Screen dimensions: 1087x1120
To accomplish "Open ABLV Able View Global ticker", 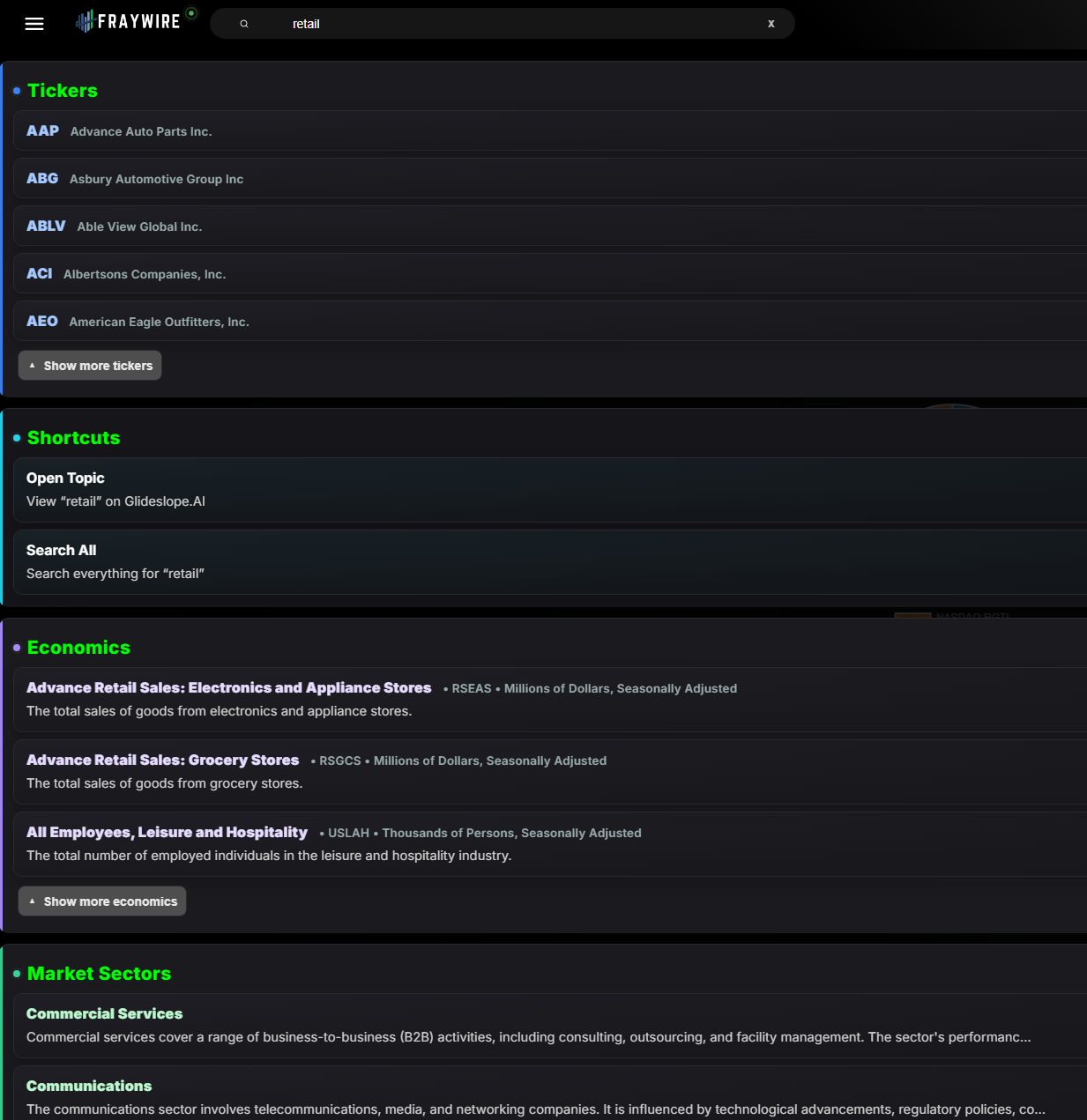I will (x=115, y=226).
